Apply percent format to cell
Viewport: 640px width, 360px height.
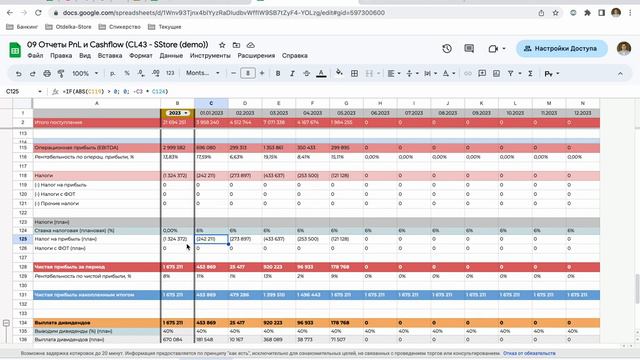(x=127, y=73)
